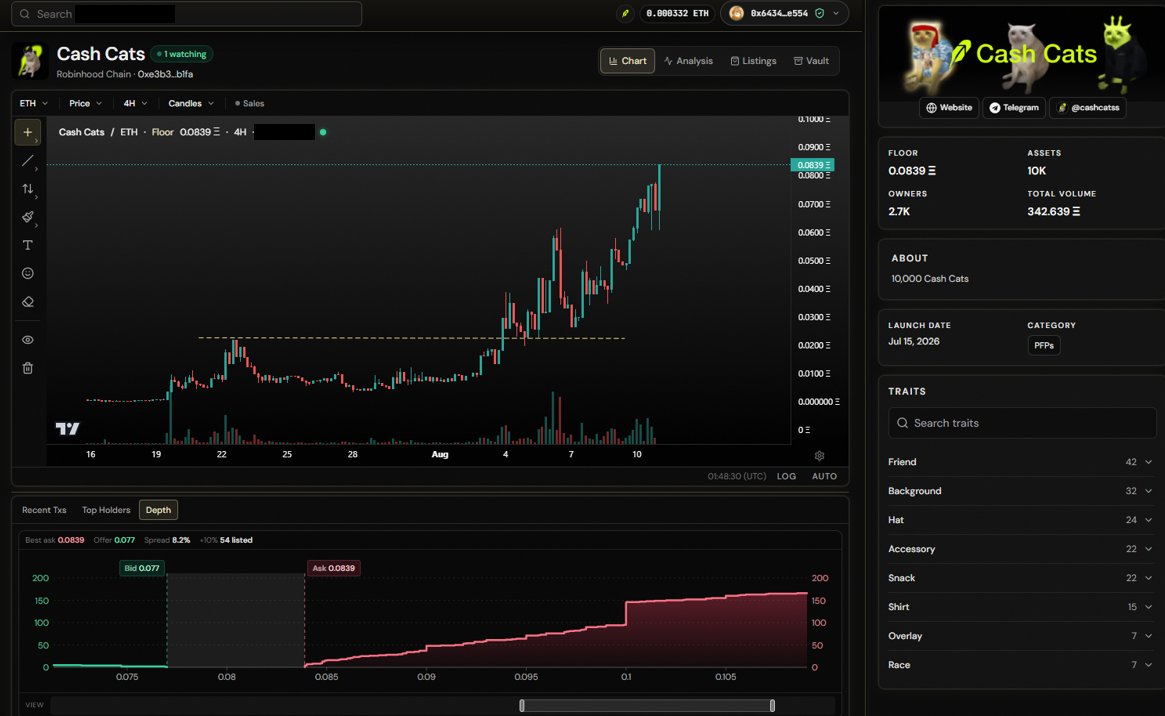
Task: Click the Search traits field
Action: coord(1022,423)
